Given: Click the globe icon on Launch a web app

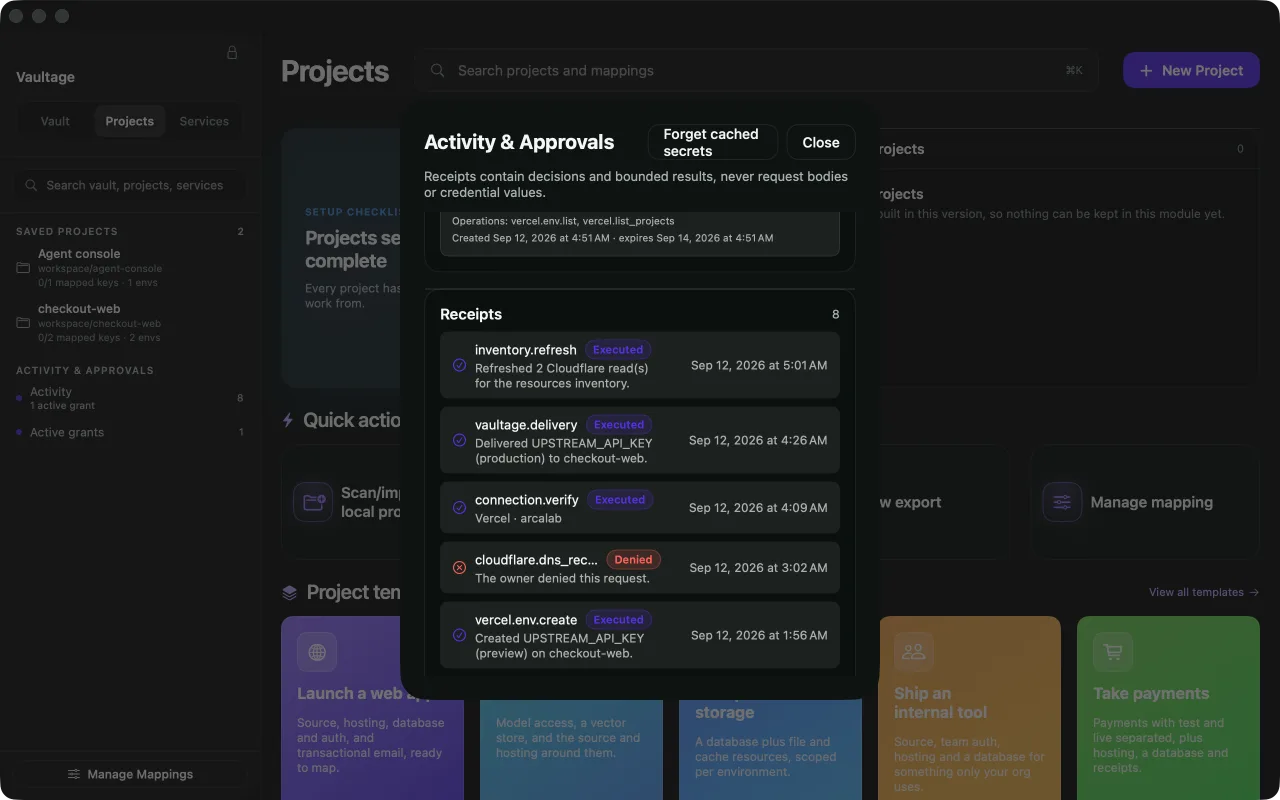Looking at the screenshot, I should [x=317, y=652].
